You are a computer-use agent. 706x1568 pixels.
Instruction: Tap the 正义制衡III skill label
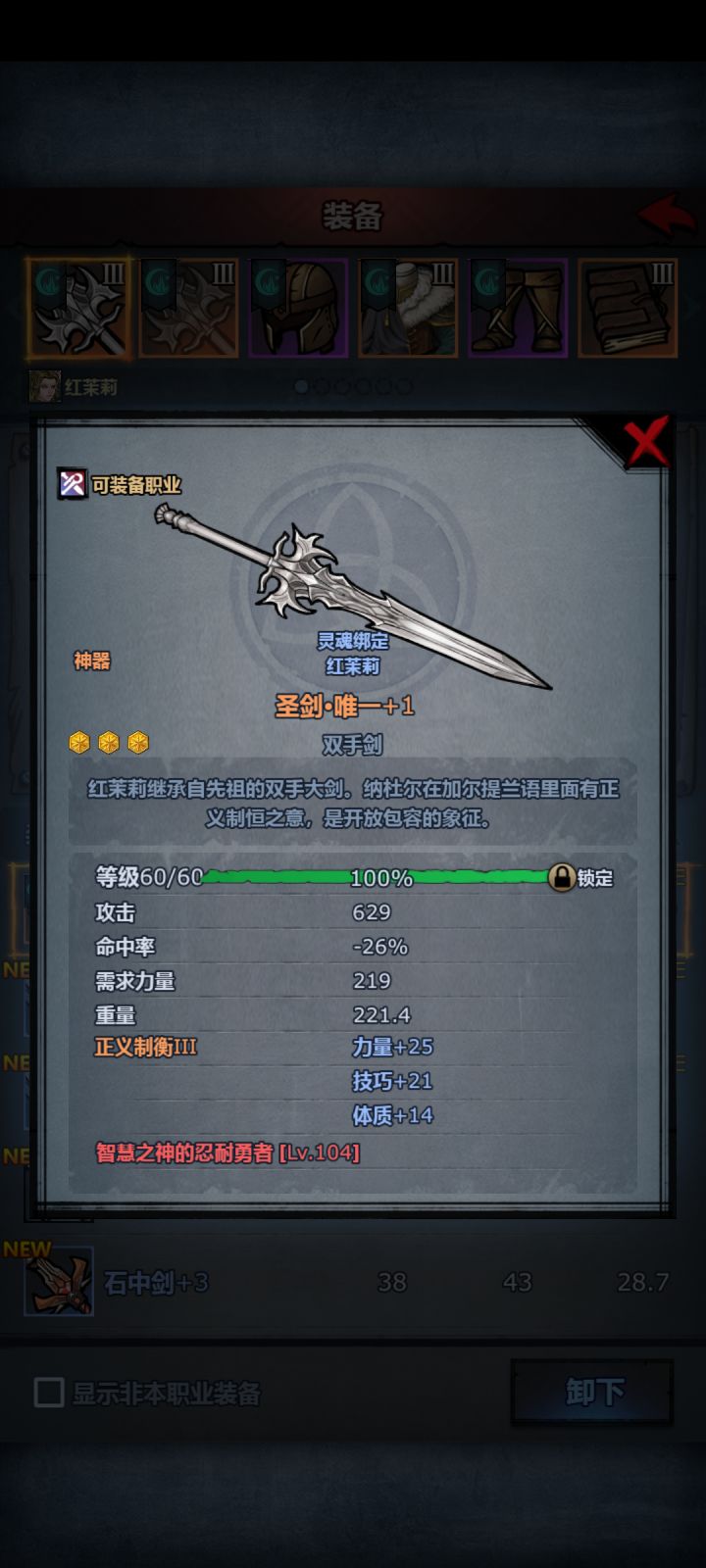[145, 1047]
